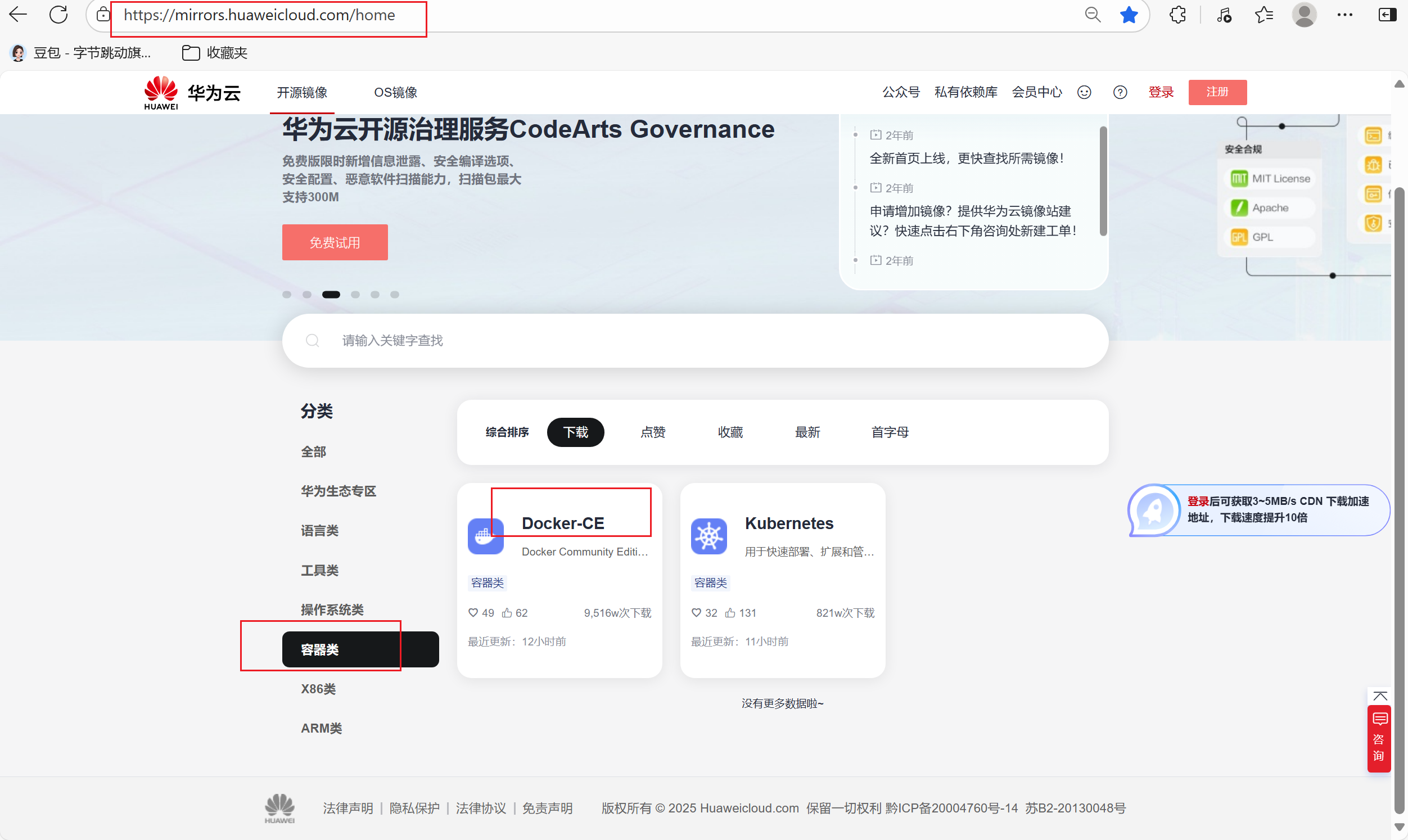Open the favorites list star icon
The height and width of the screenshot is (840, 1408).
(x=1263, y=15)
